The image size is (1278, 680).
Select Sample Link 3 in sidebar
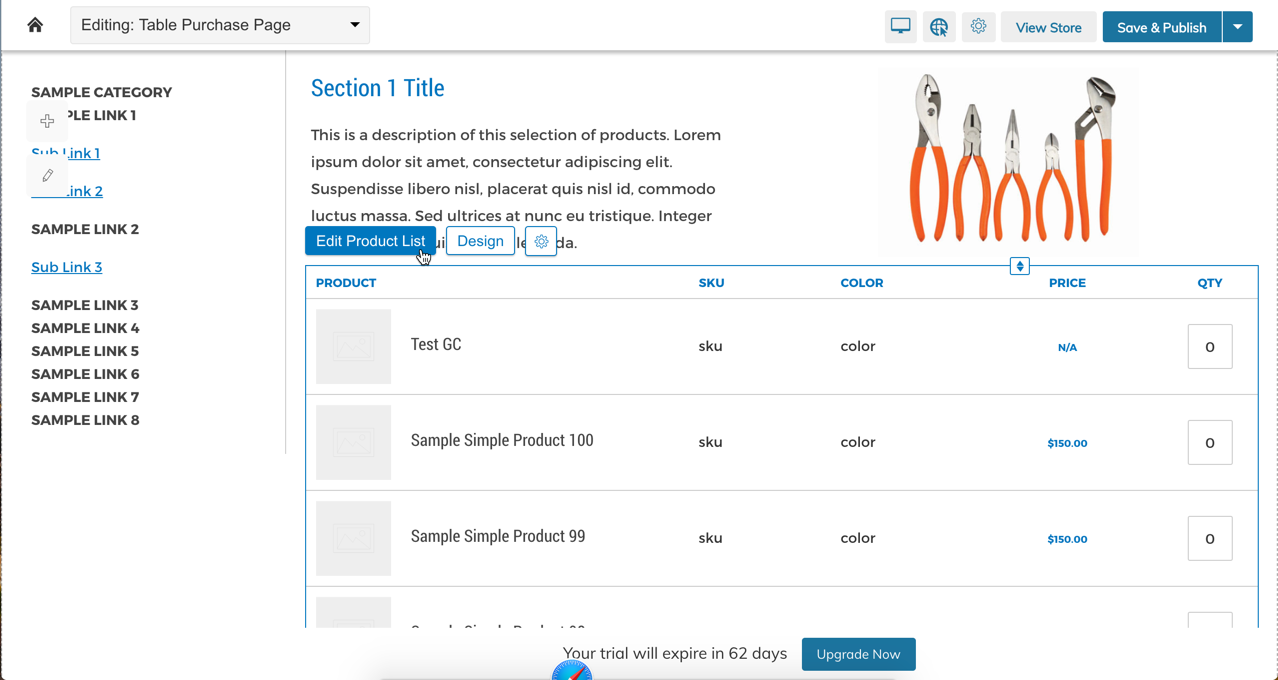85,305
